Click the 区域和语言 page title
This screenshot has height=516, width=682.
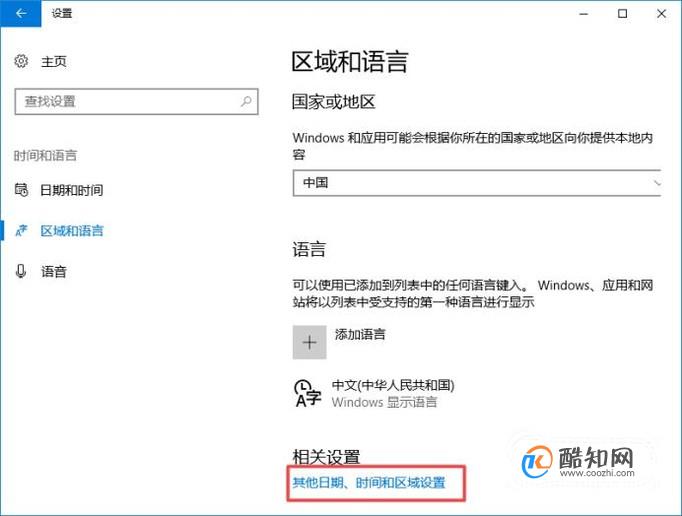(350, 61)
